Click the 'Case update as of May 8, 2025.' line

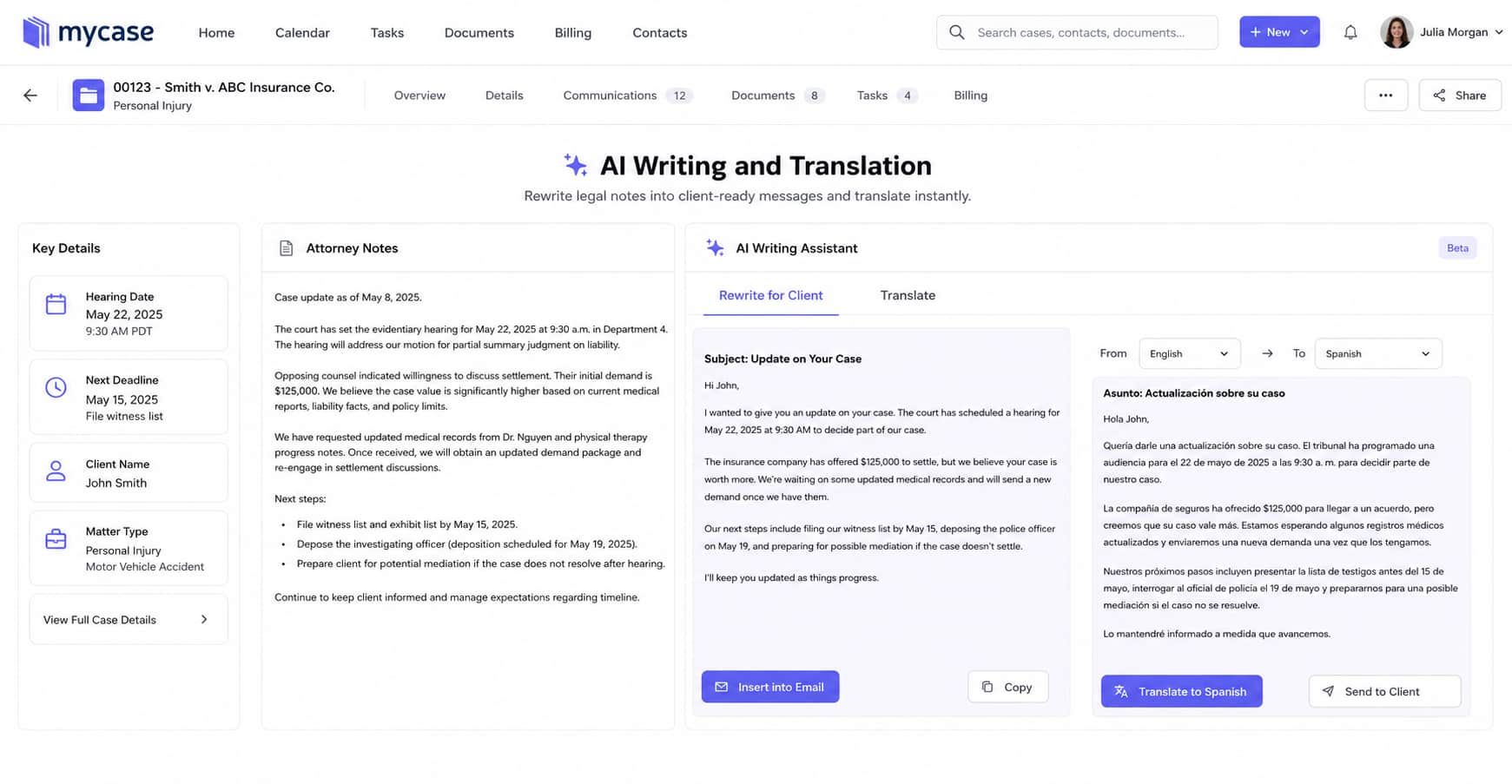348,297
